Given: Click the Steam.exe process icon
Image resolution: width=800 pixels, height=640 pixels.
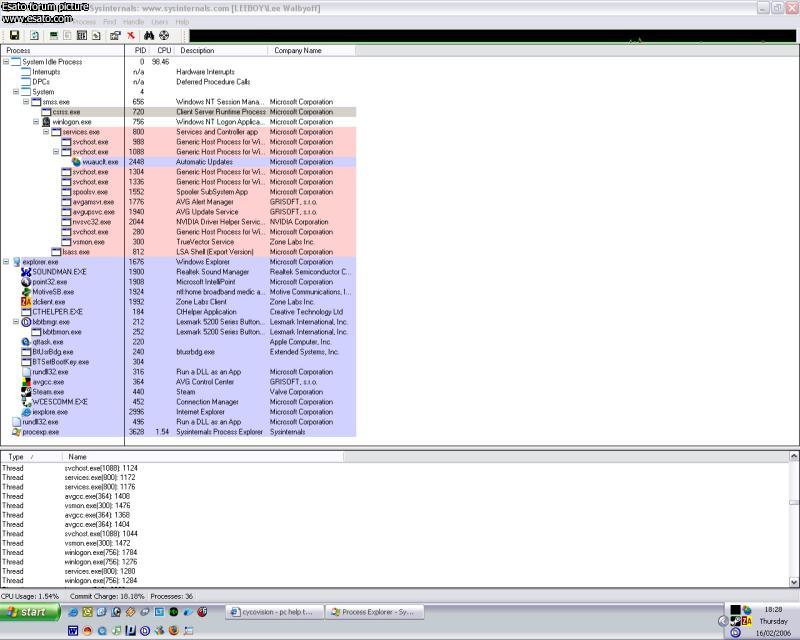Looking at the screenshot, I should pyautogui.click(x=26, y=392).
